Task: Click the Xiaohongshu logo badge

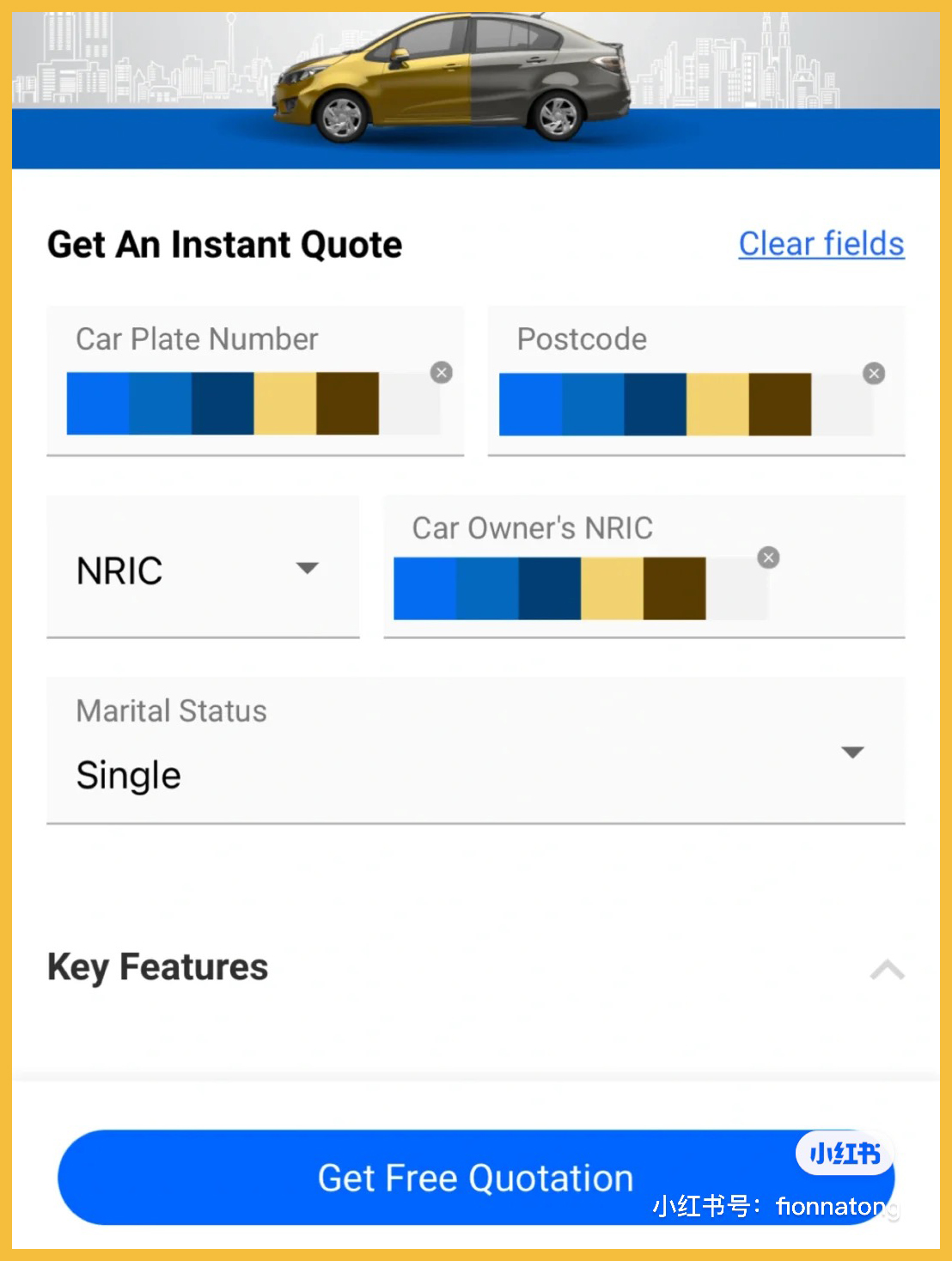Action: (845, 1153)
